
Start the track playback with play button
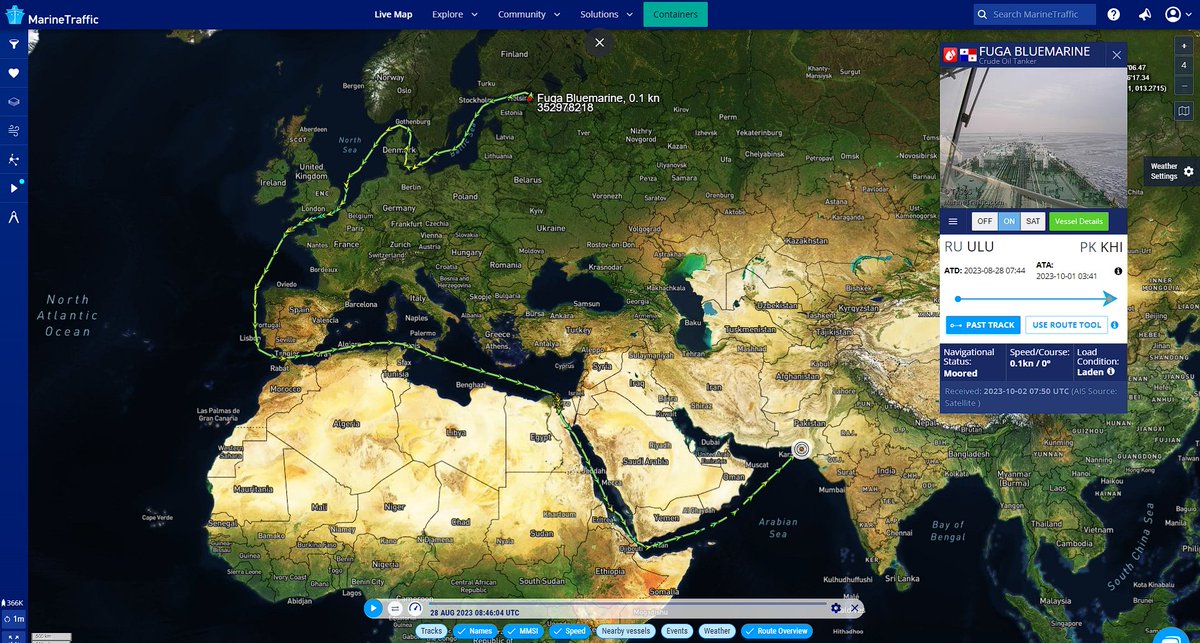point(373,608)
